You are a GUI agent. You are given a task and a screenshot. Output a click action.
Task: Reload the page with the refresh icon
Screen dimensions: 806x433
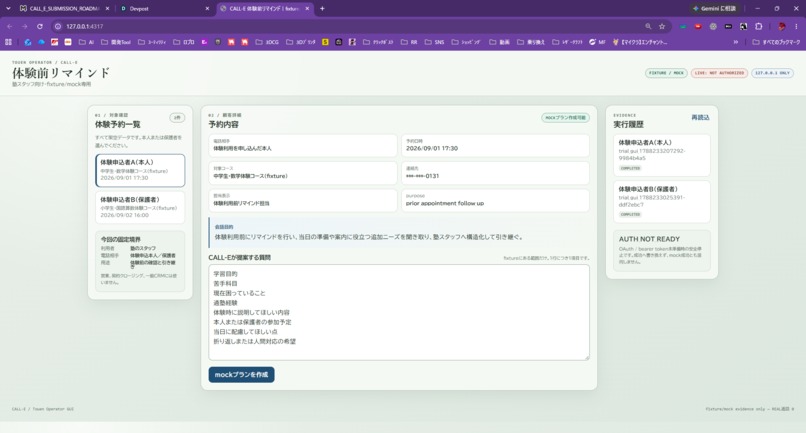(40, 26)
